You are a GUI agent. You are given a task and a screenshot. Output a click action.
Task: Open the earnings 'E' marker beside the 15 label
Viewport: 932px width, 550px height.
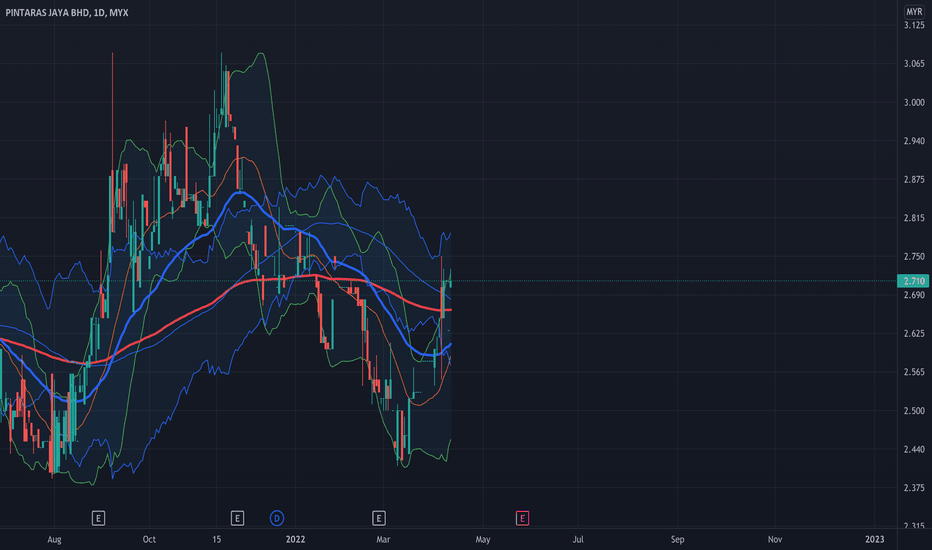click(237, 518)
